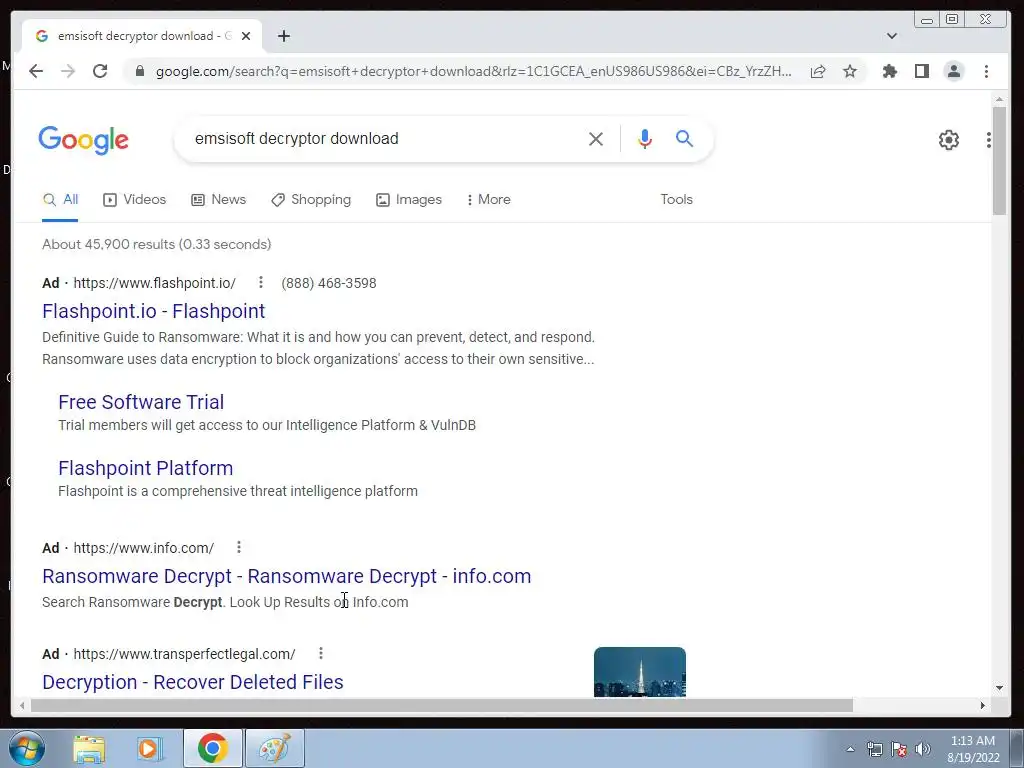The height and width of the screenshot is (768, 1024).
Task: Switch to the Shopping tab
Action: point(311,200)
